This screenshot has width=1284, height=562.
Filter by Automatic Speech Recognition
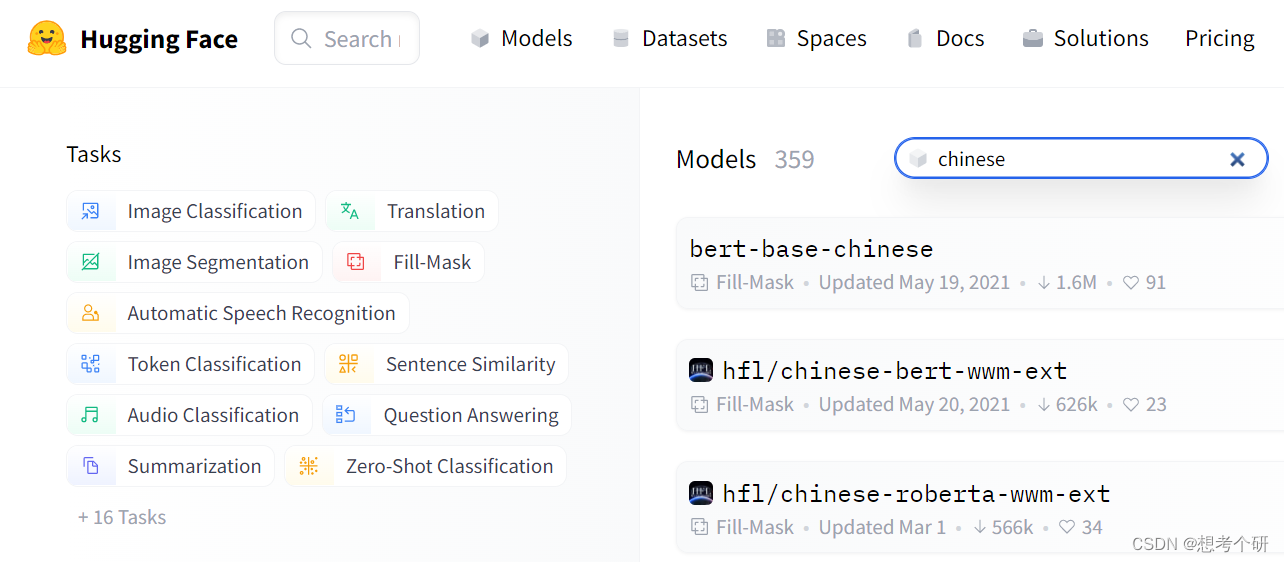tap(238, 313)
